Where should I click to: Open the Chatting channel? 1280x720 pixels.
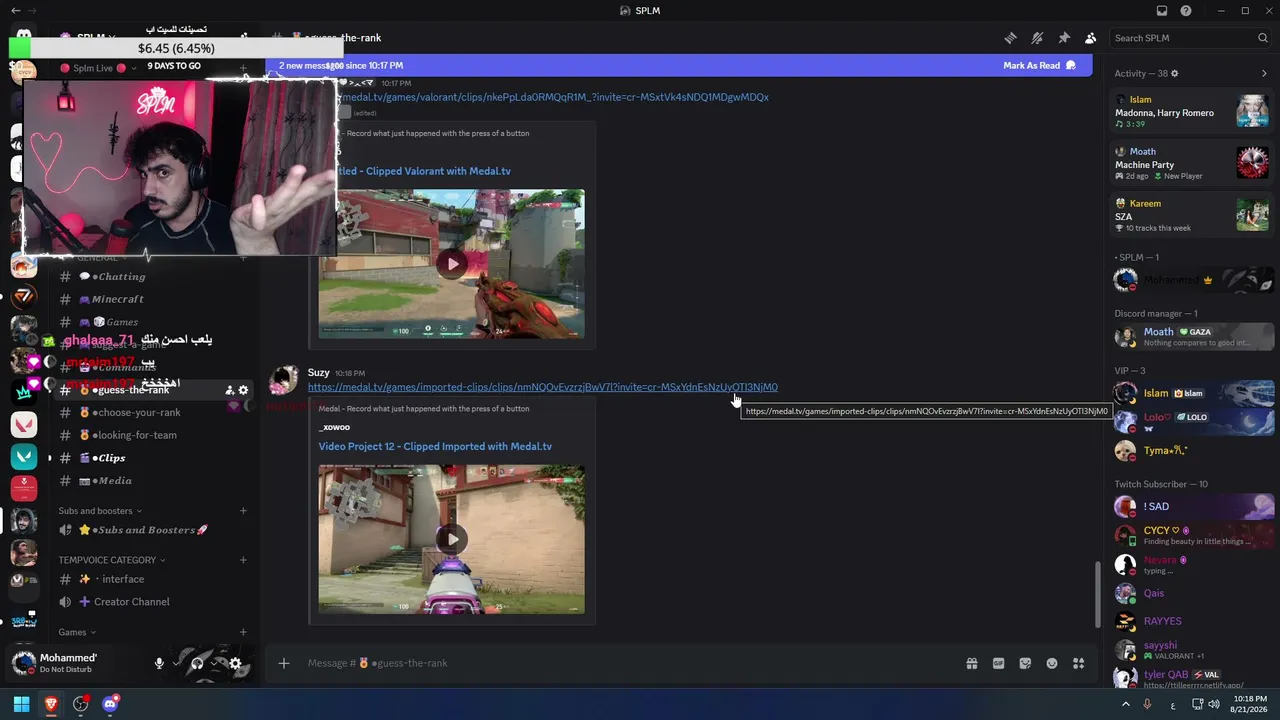coord(153,276)
